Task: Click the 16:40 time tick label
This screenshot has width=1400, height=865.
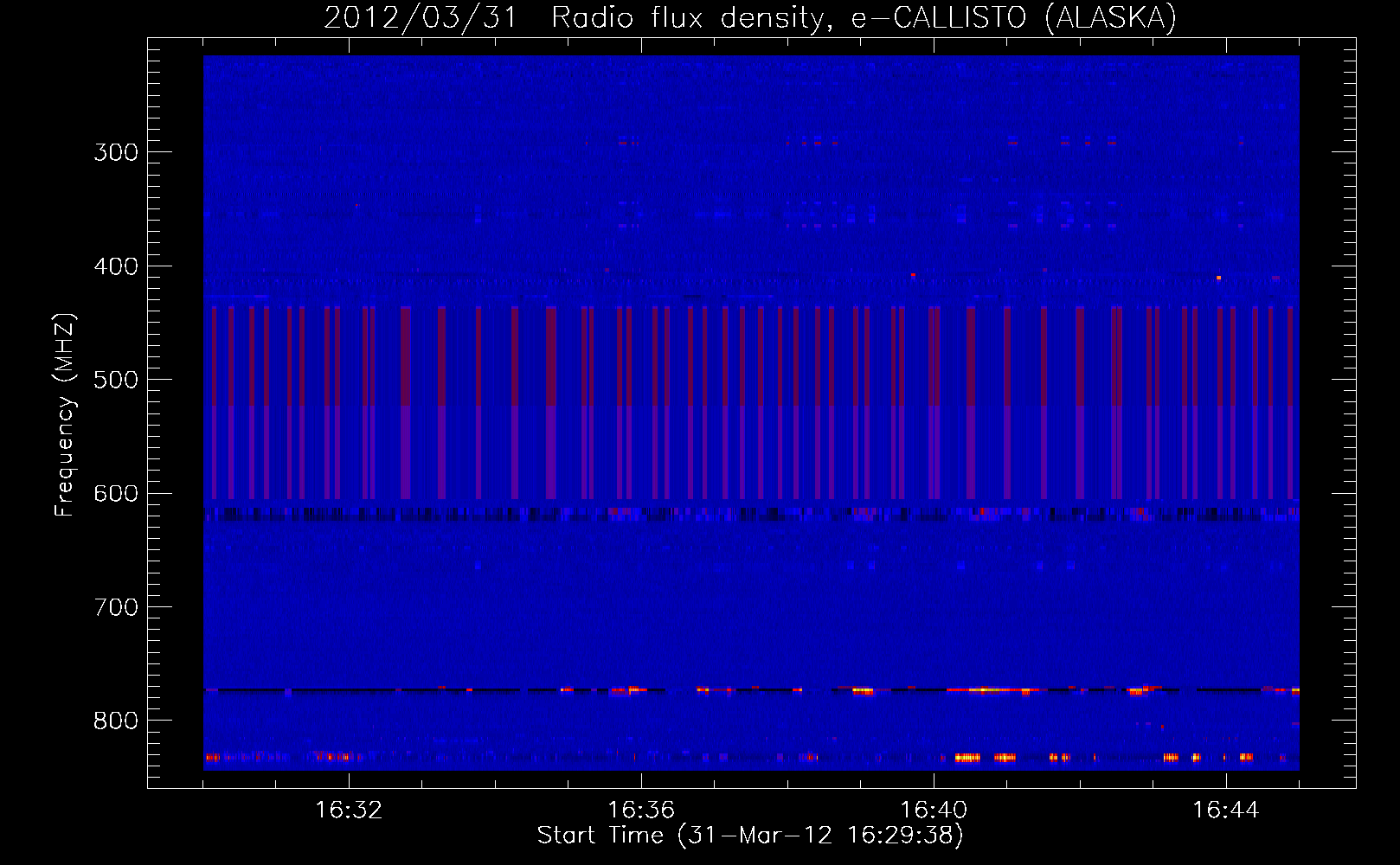Action: 934,810
